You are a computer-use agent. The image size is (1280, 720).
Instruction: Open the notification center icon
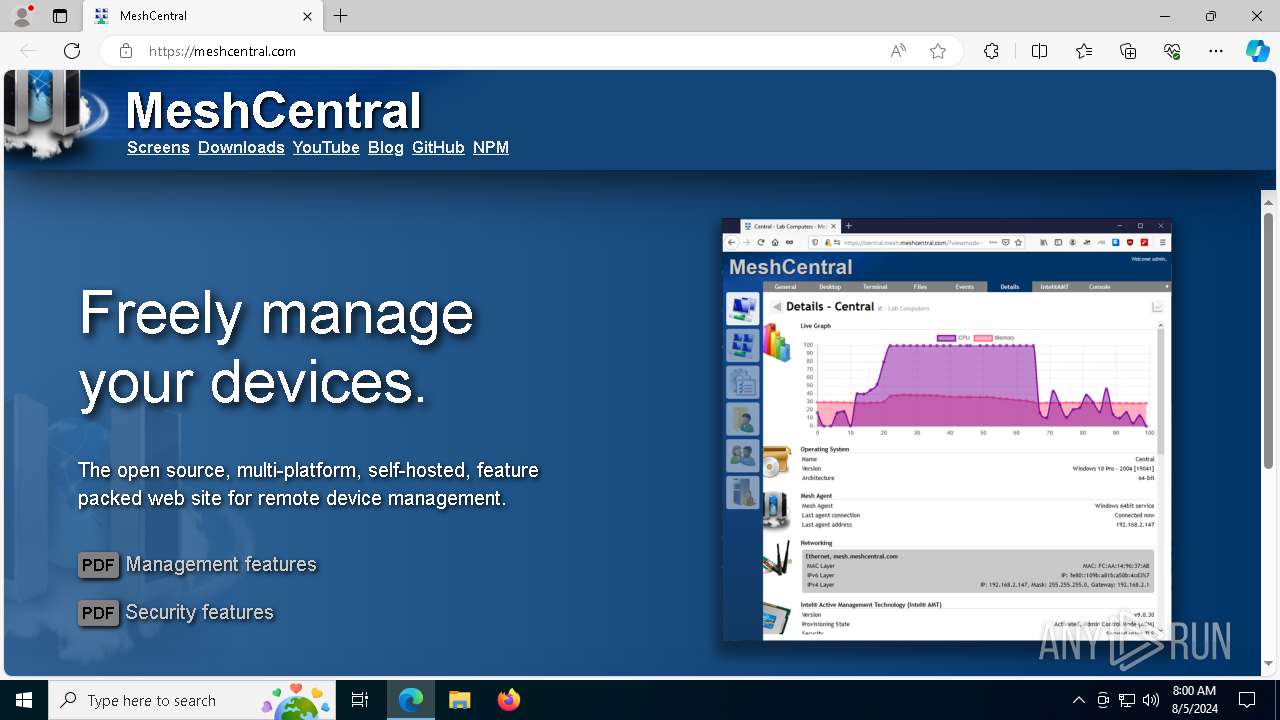pyautogui.click(x=1247, y=700)
